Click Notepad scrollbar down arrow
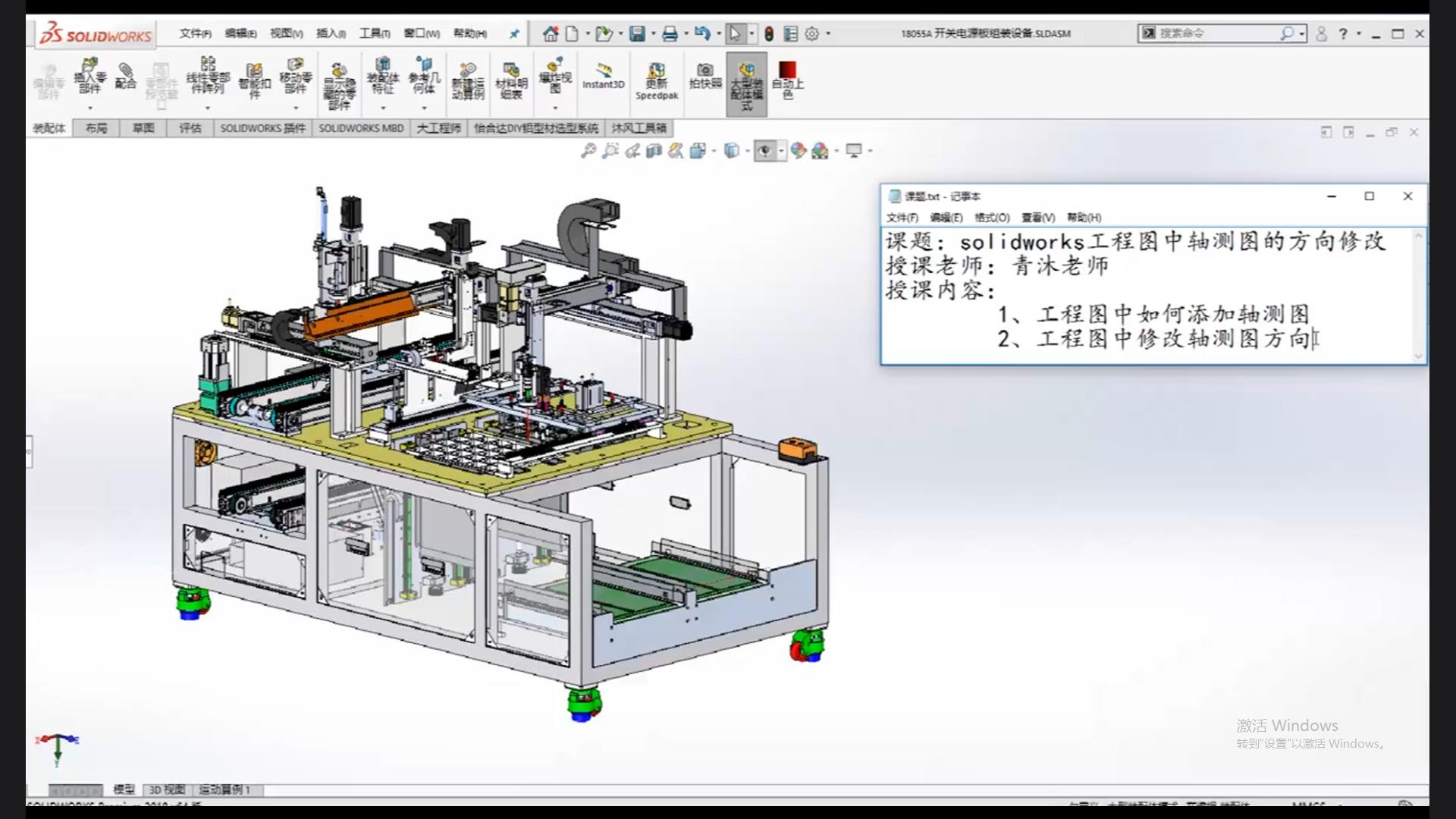This screenshot has width=1456, height=819. [1419, 356]
